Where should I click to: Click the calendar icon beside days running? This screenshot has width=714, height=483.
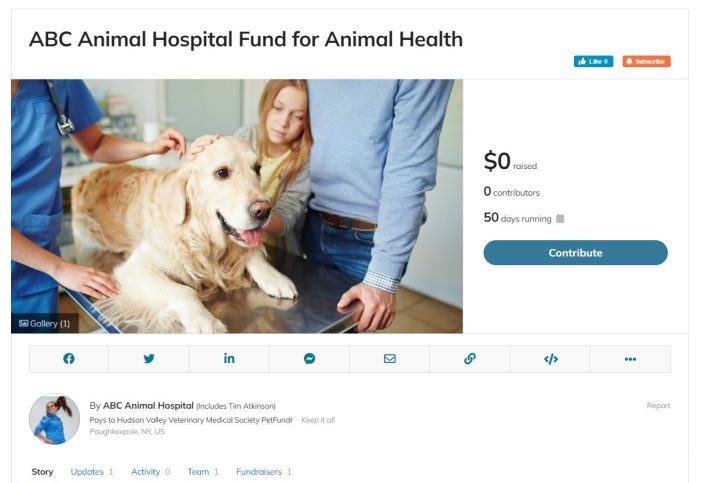pos(560,218)
